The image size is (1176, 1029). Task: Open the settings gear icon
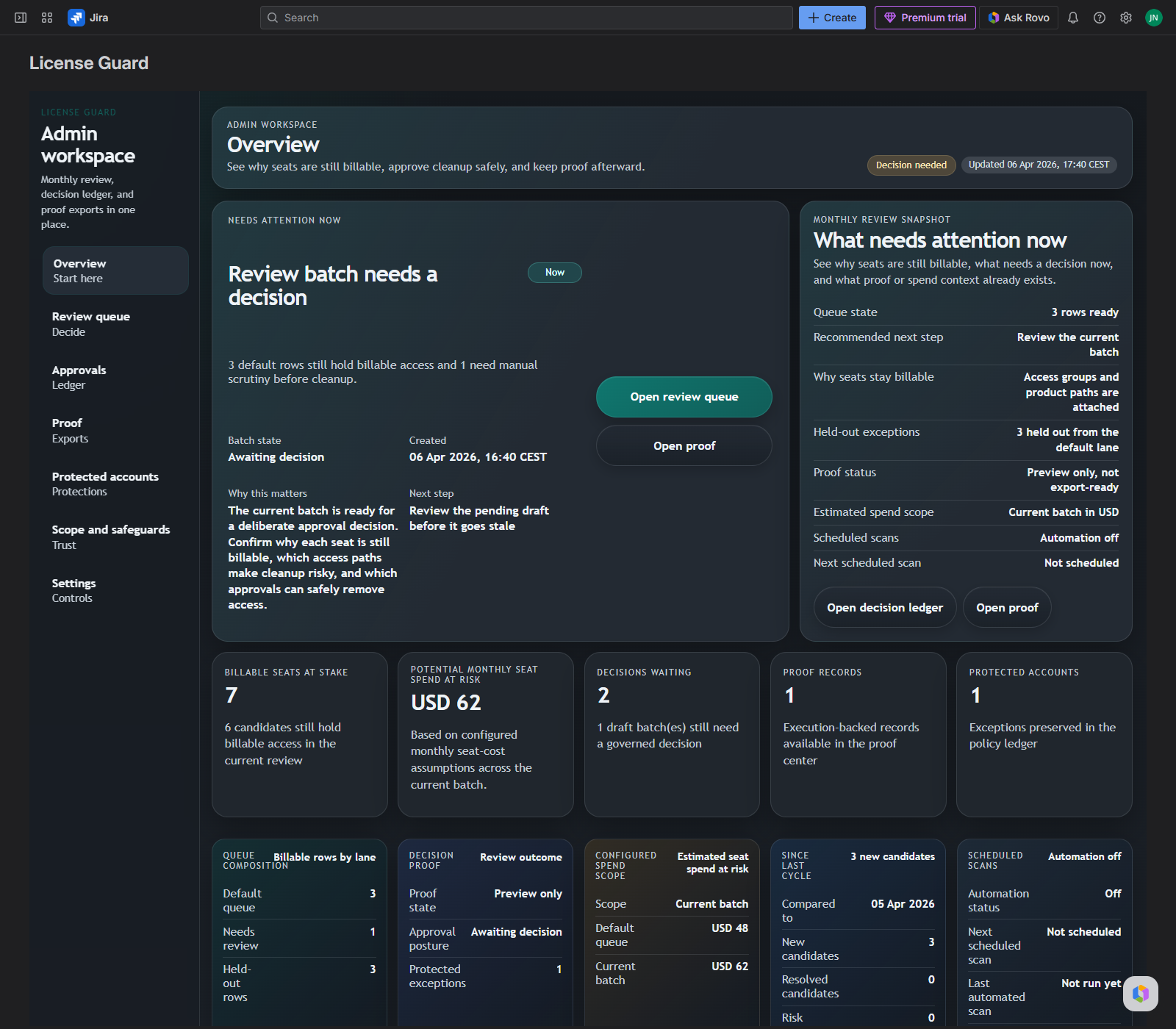pos(1125,17)
